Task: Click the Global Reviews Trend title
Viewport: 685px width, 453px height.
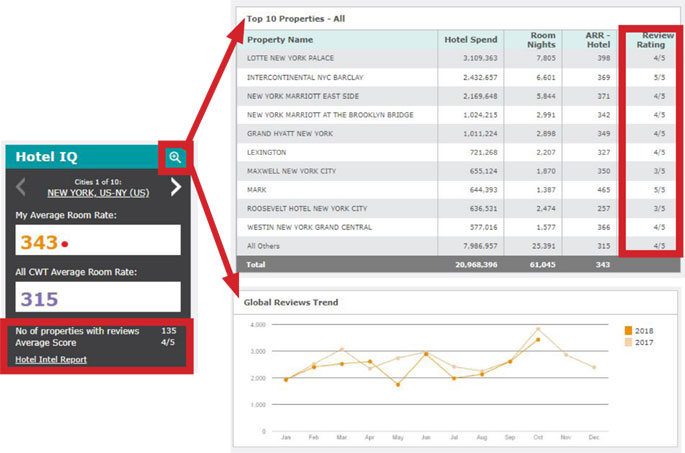Action: pyautogui.click(x=291, y=302)
